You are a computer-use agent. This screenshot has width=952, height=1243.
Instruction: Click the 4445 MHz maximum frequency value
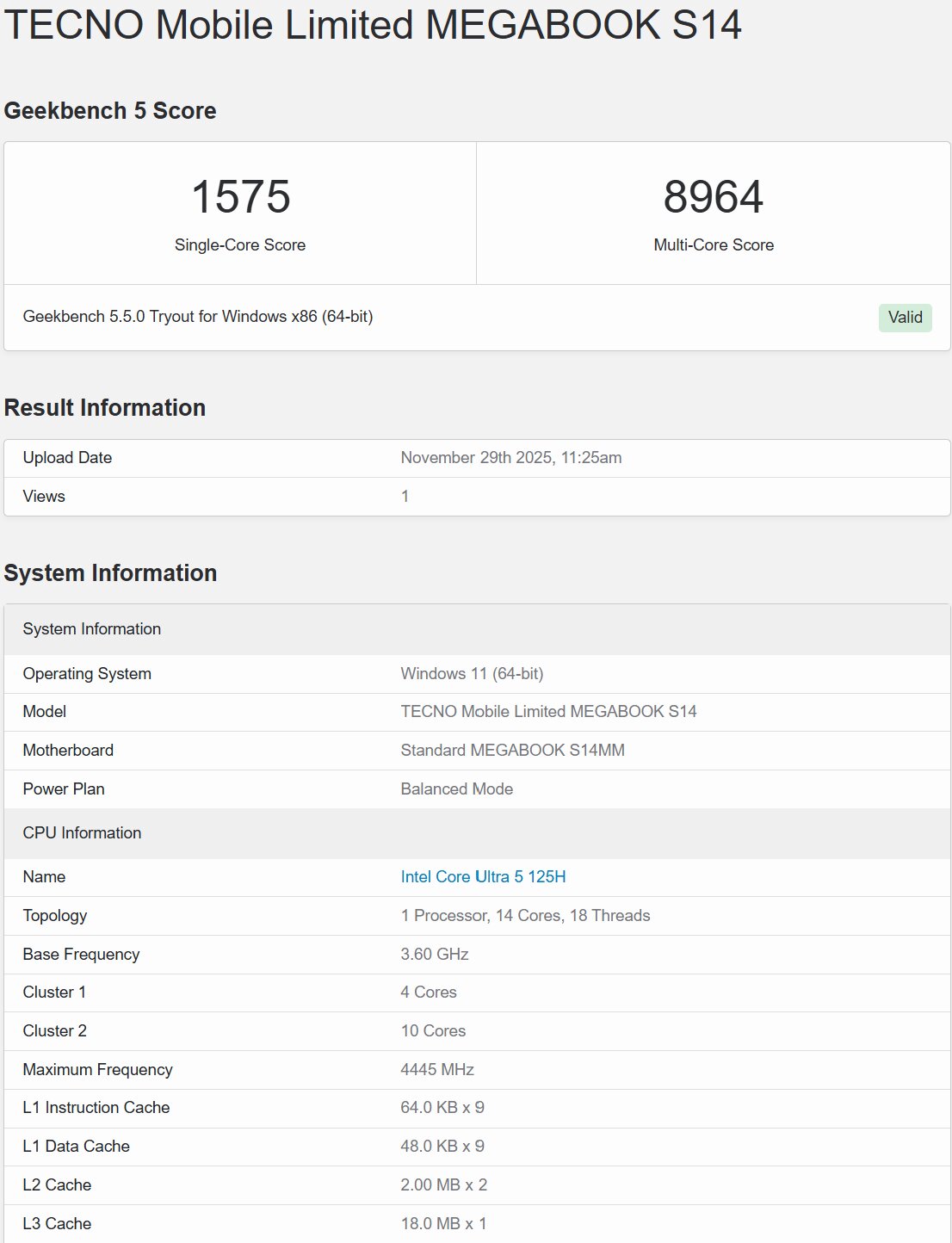[437, 1070]
